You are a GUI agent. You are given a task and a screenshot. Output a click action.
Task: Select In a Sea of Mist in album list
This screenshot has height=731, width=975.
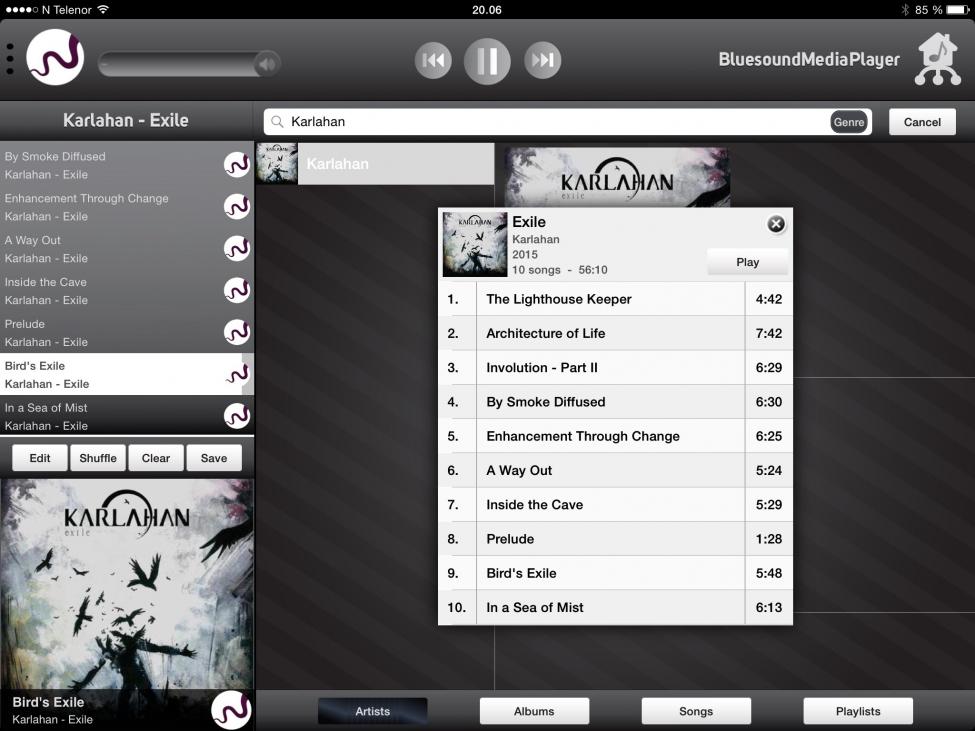tap(616, 607)
